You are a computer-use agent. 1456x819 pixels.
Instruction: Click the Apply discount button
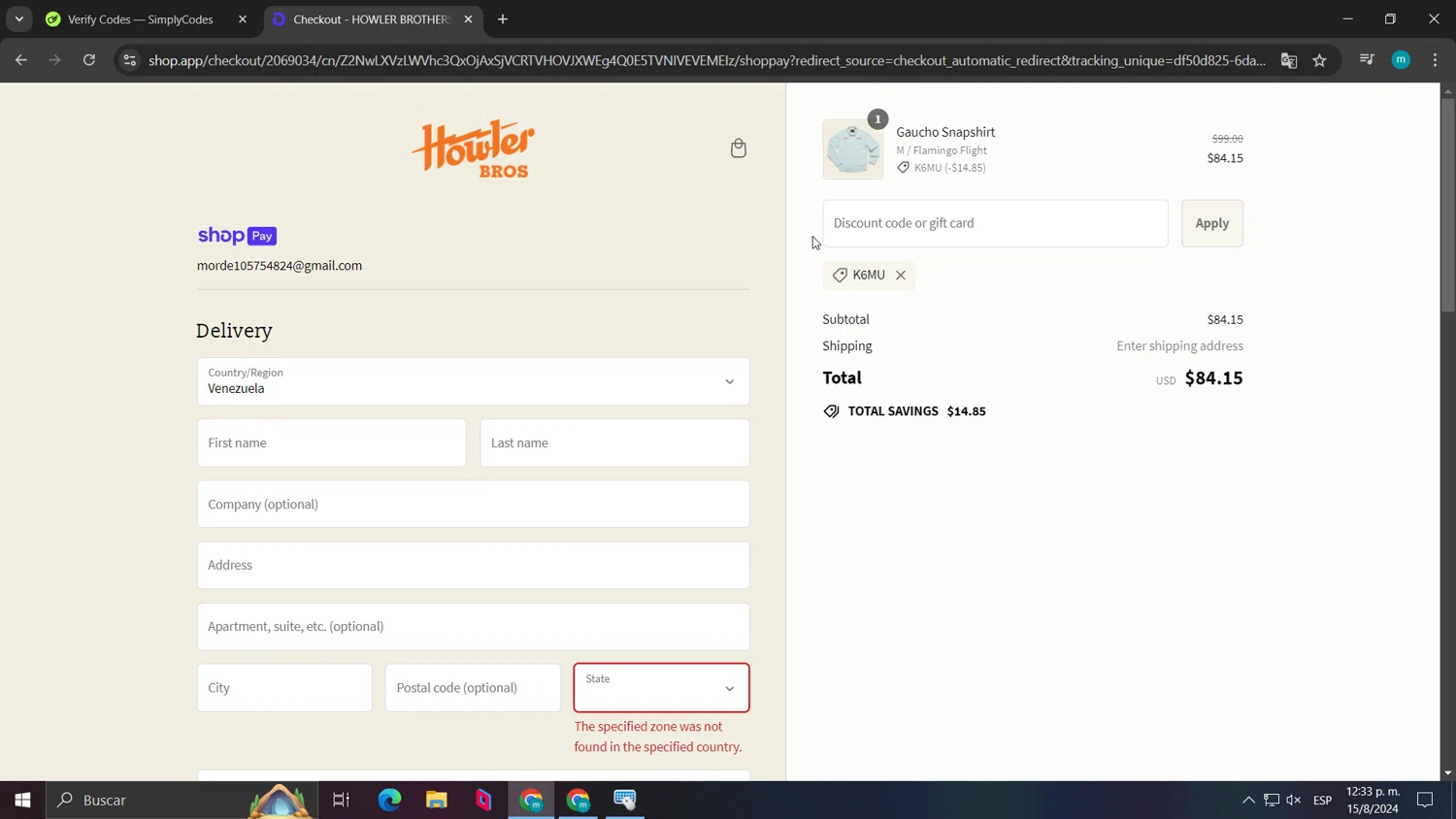(1211, 223)
